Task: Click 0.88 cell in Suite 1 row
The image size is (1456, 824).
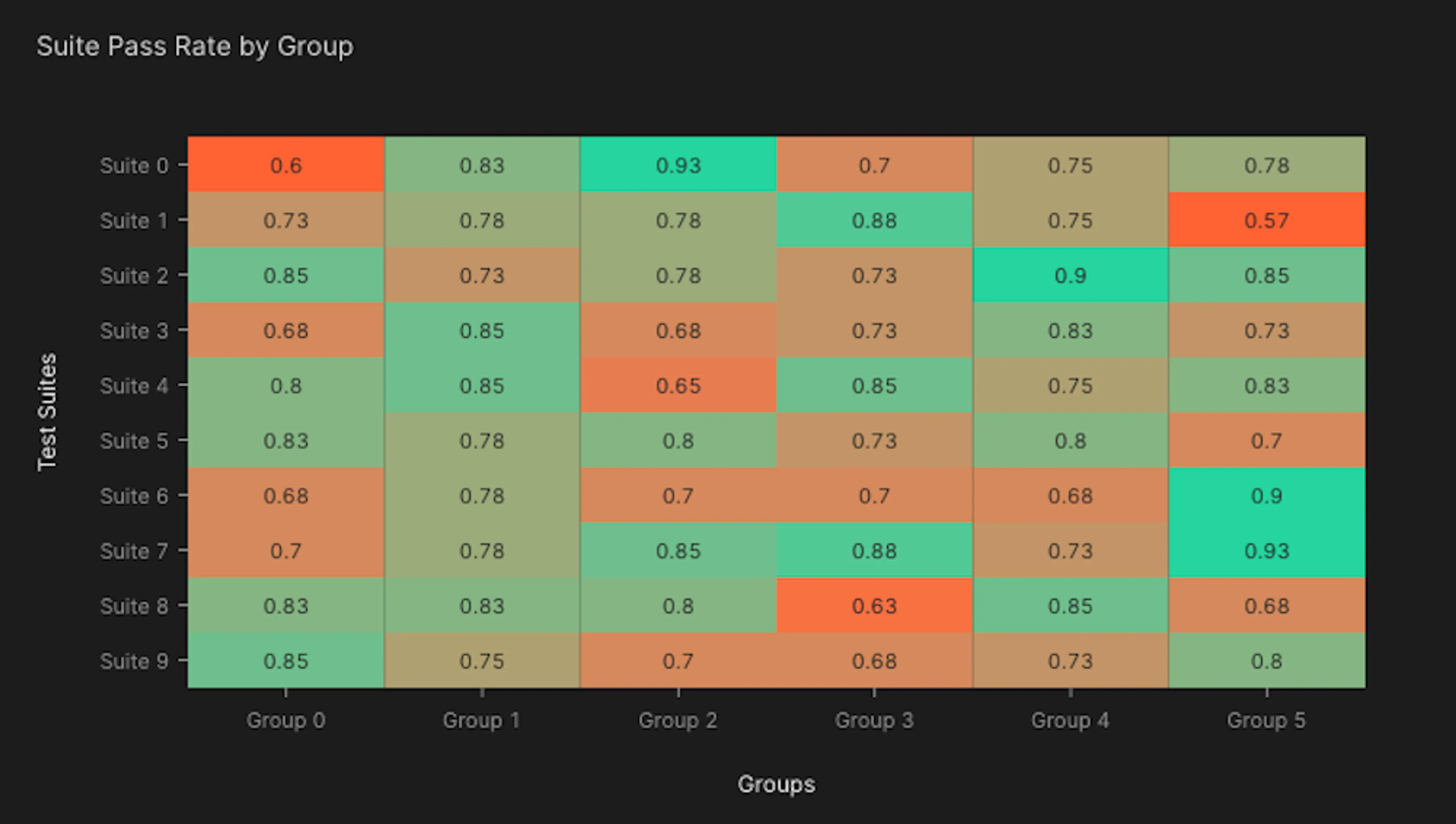Action: (x=874, y=220)
